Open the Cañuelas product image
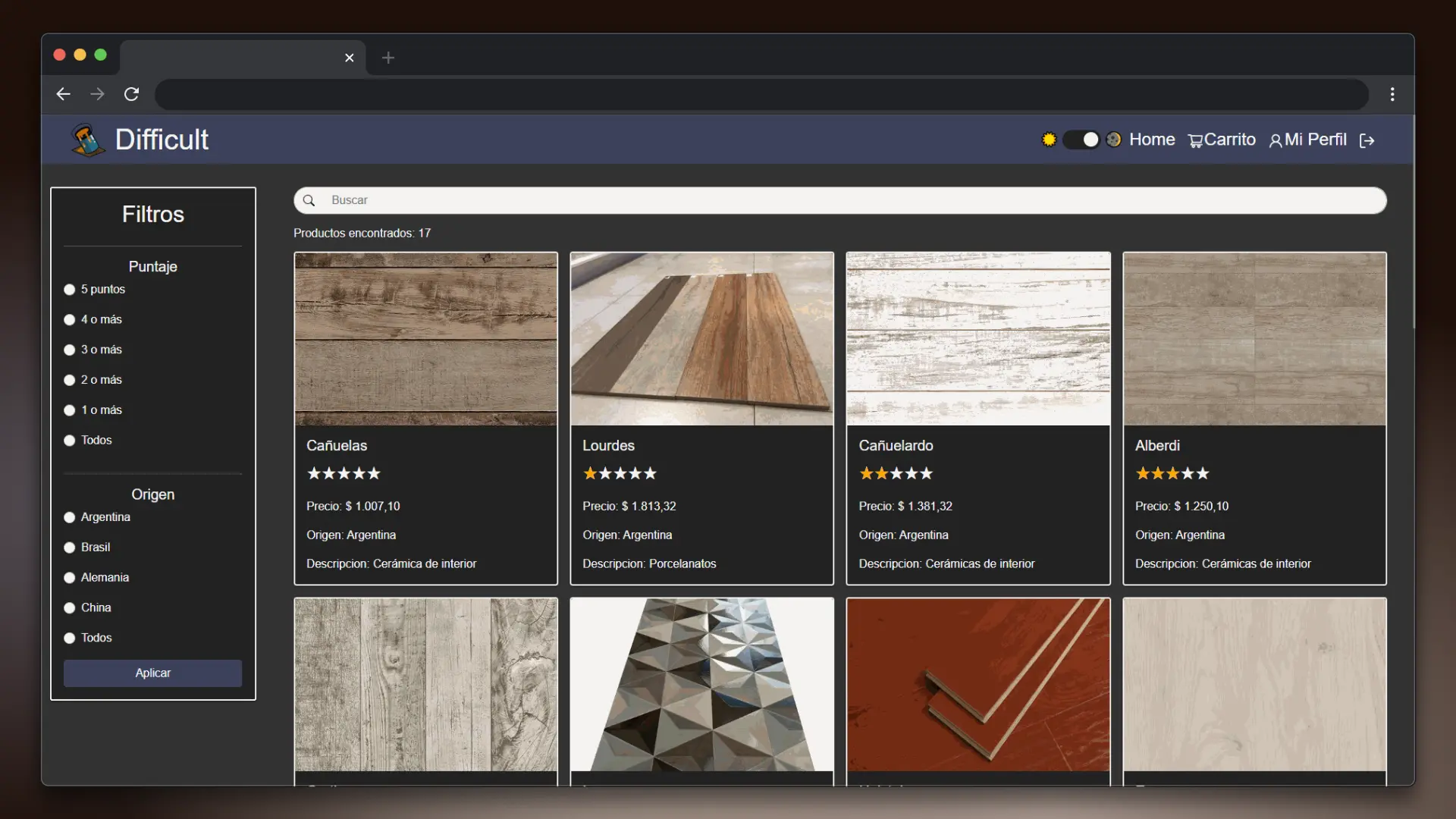This screenshot has width=1456, height=819. tap(425, 339)
